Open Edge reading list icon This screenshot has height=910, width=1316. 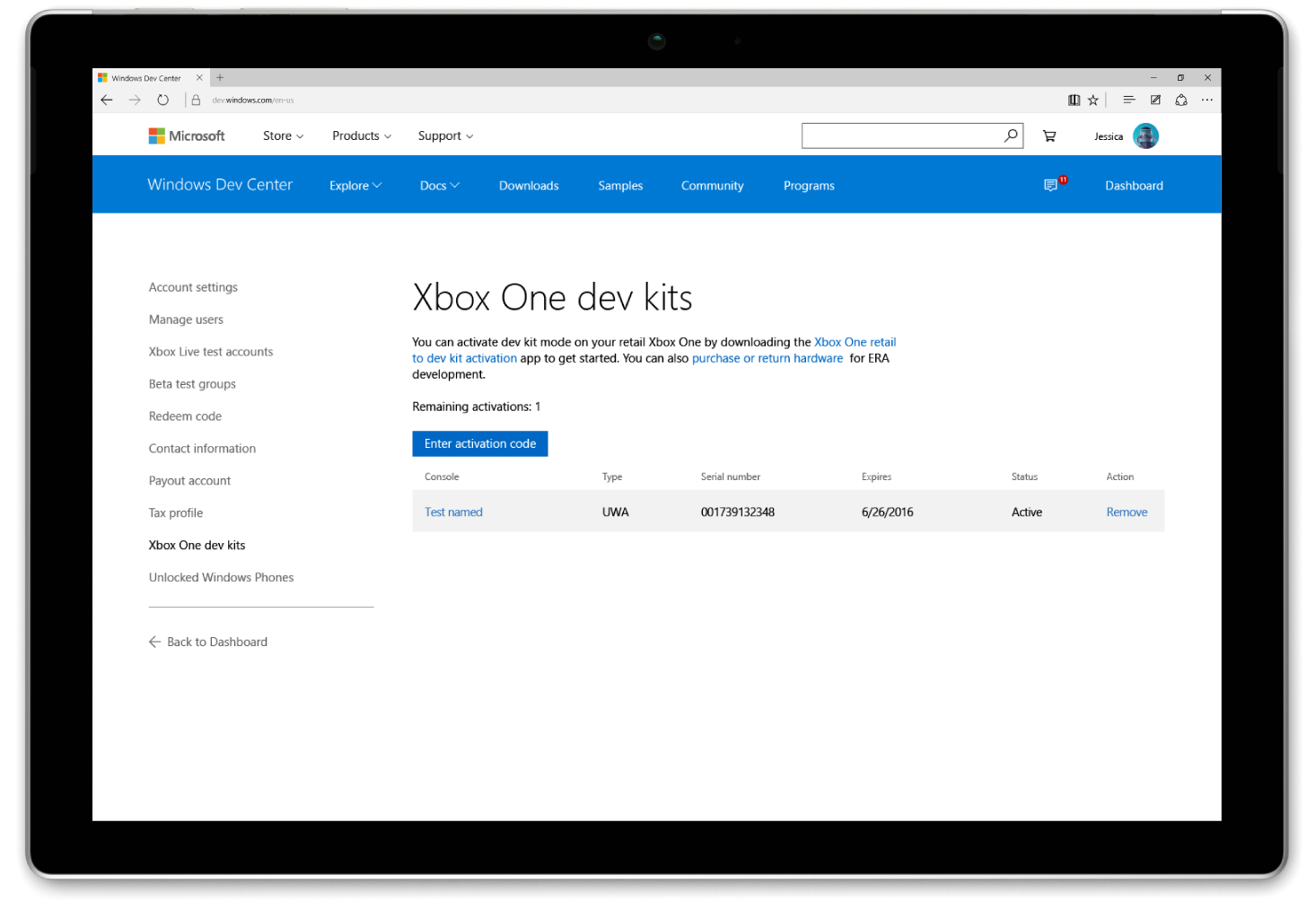(x=1074, y=100)
